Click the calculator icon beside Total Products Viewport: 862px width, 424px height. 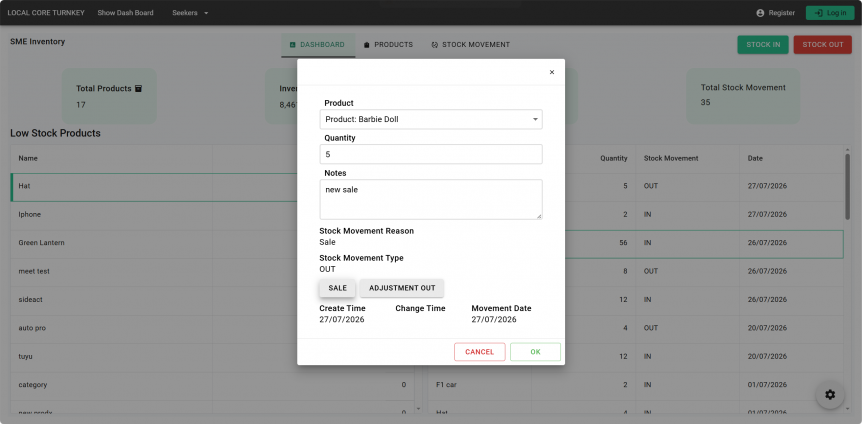click(x=139, y=88)
